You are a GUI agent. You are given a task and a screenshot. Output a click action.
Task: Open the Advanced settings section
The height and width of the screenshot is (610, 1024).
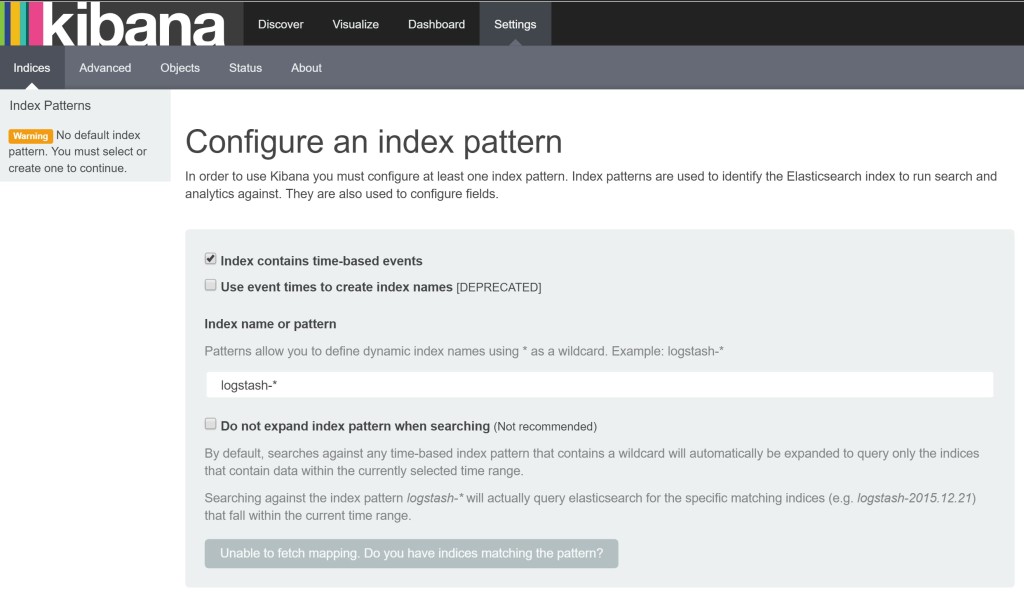[x=105, y=68]
